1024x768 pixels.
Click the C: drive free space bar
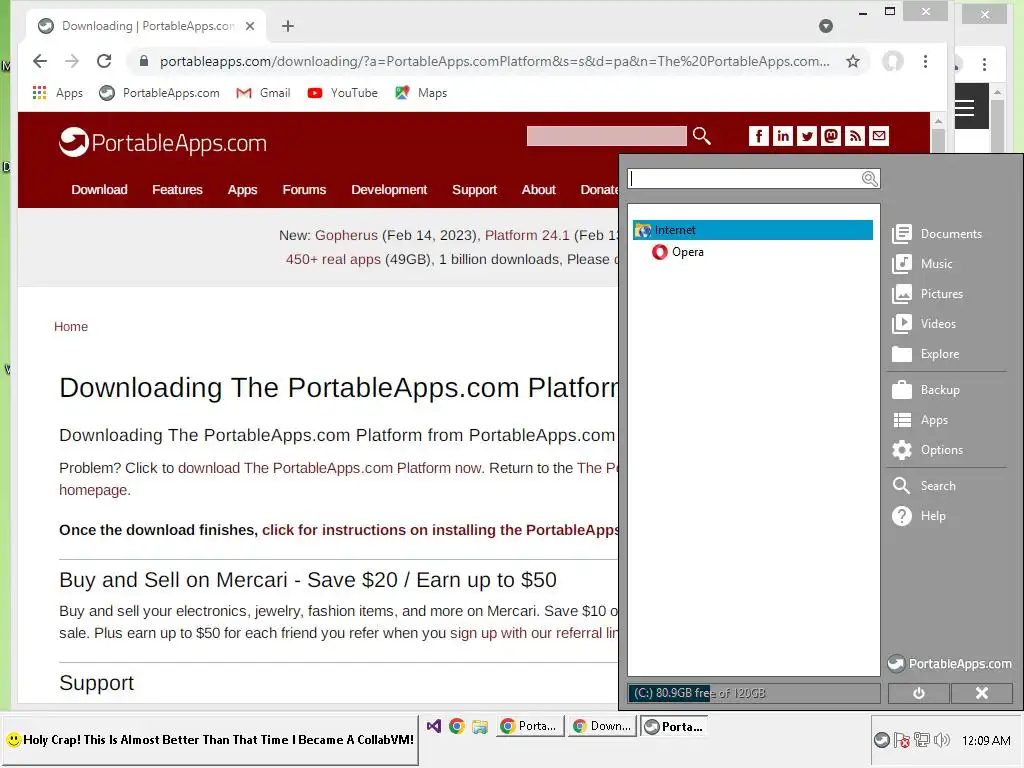[x=754, y=693]
